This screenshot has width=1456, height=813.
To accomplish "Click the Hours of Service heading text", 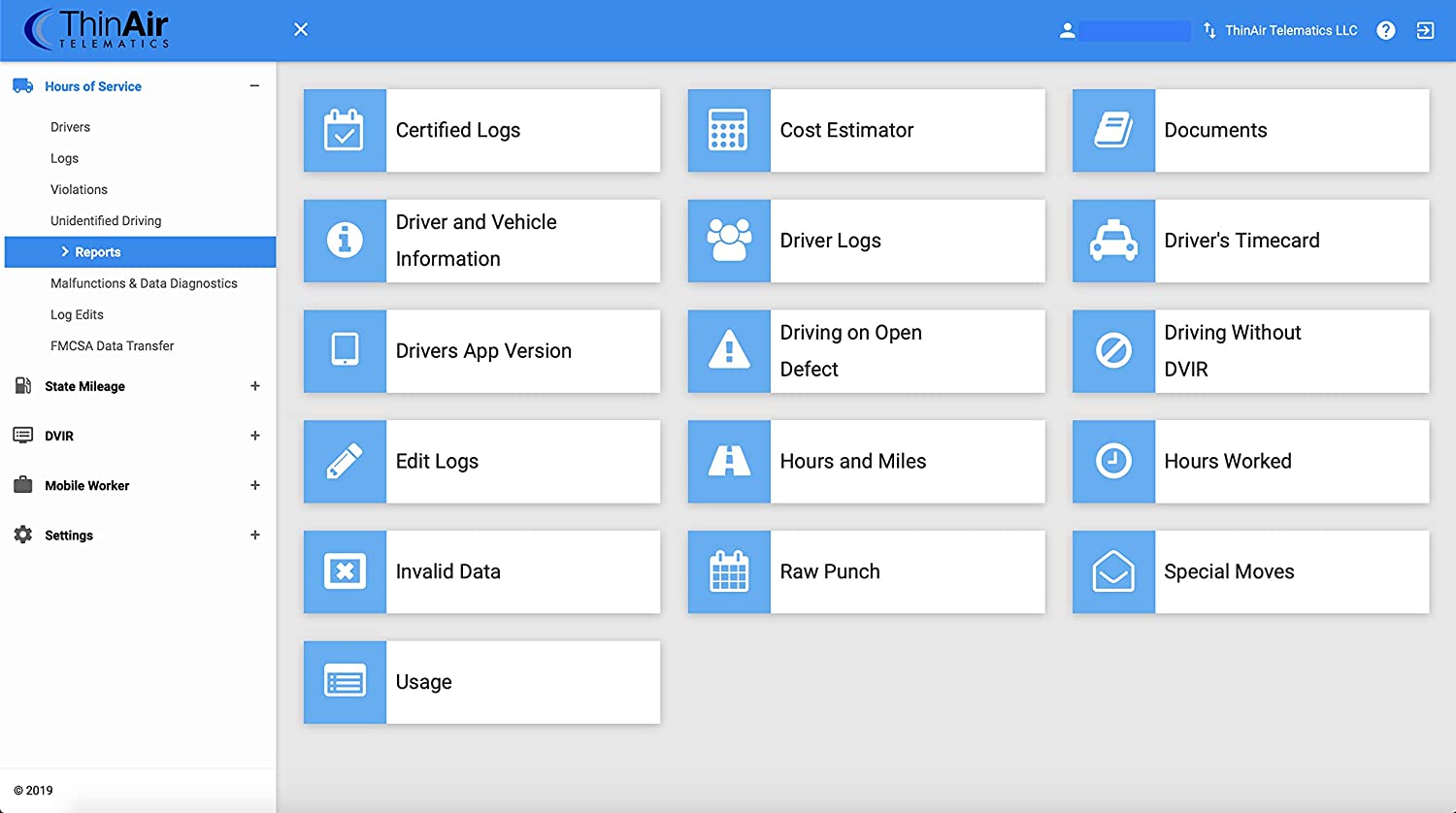I will coord(93,86).
